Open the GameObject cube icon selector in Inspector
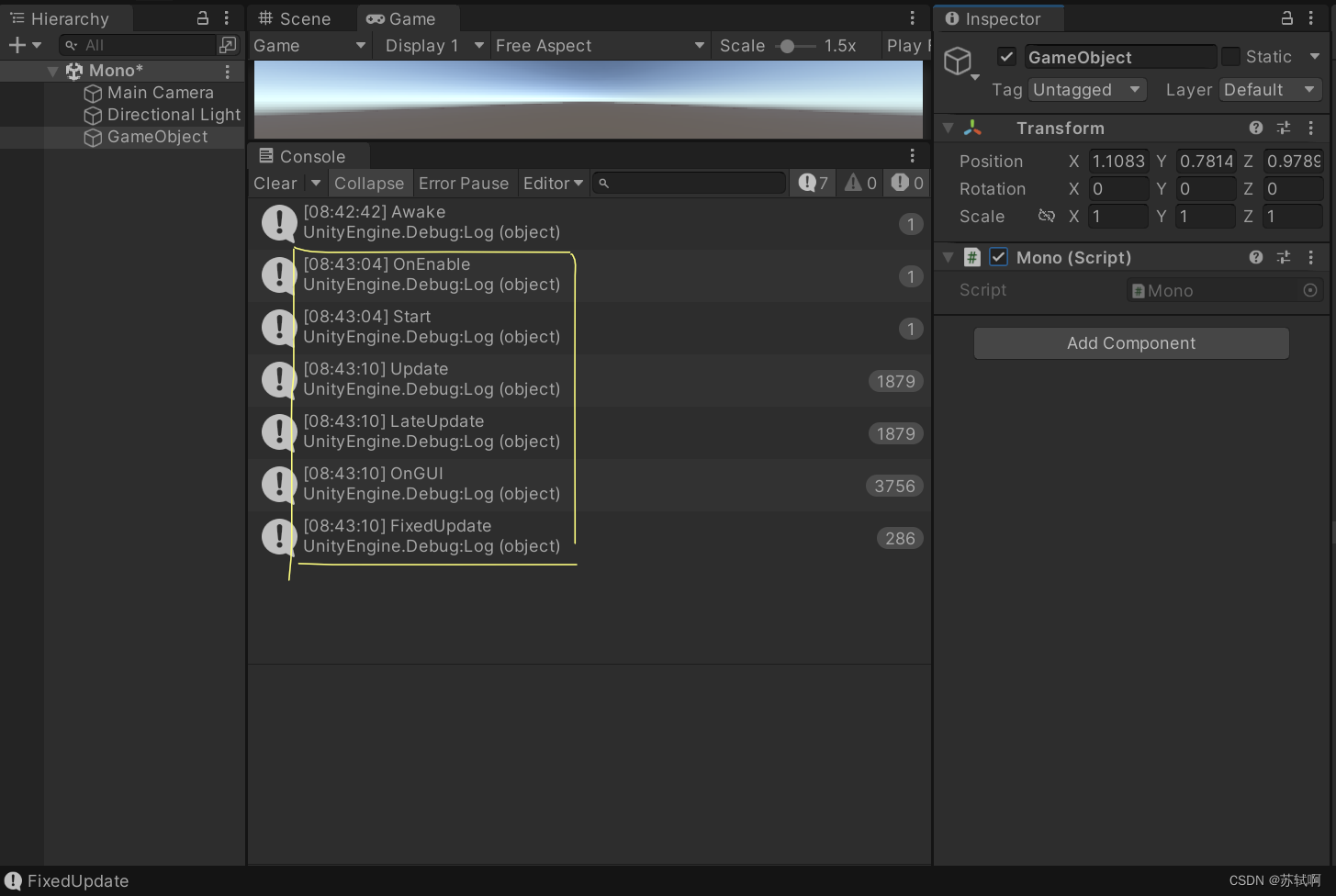Screen dimensions: 1336x896 coord(959,62)
